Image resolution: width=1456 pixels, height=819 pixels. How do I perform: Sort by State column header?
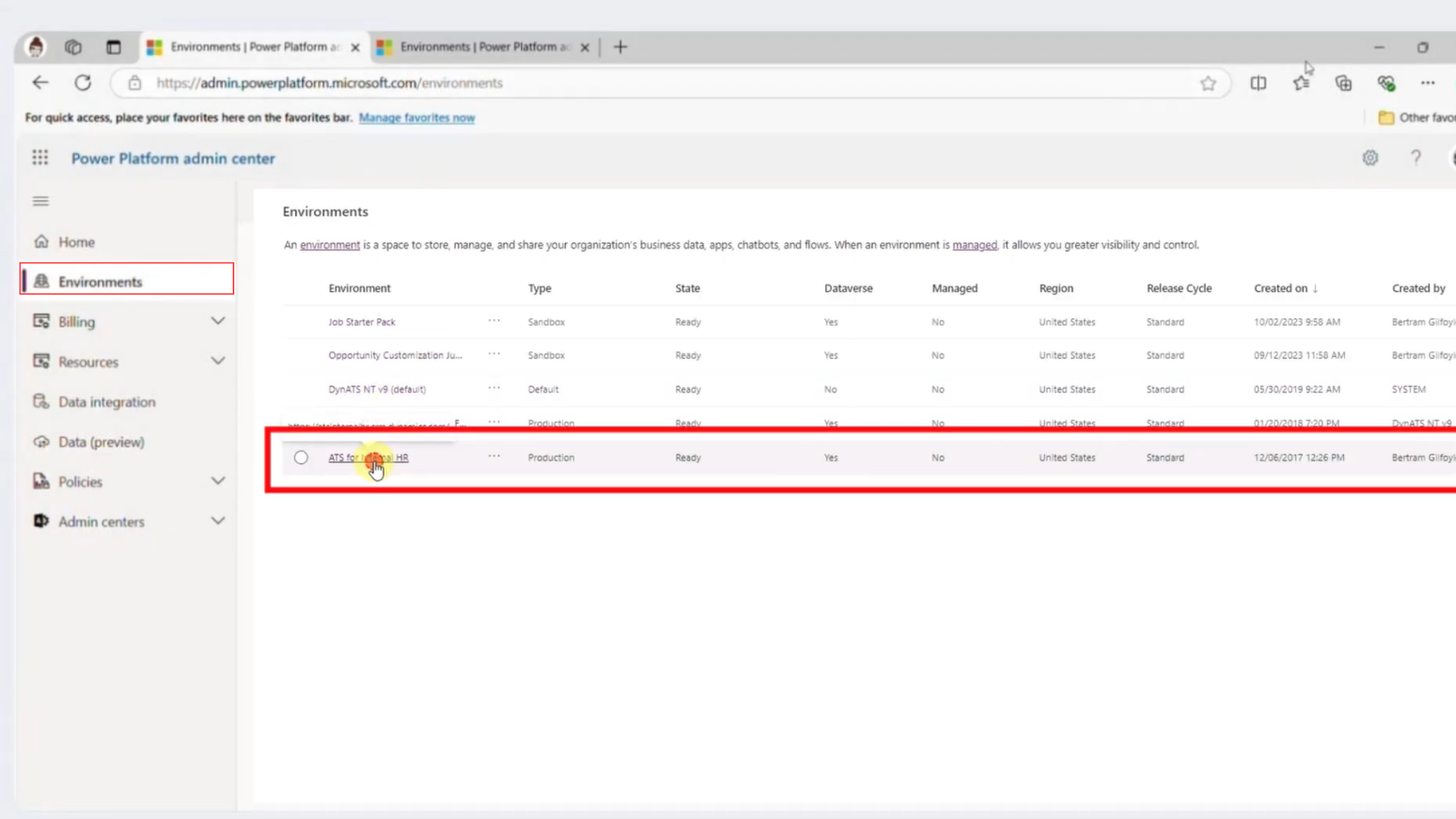click(x=687, y=288)
